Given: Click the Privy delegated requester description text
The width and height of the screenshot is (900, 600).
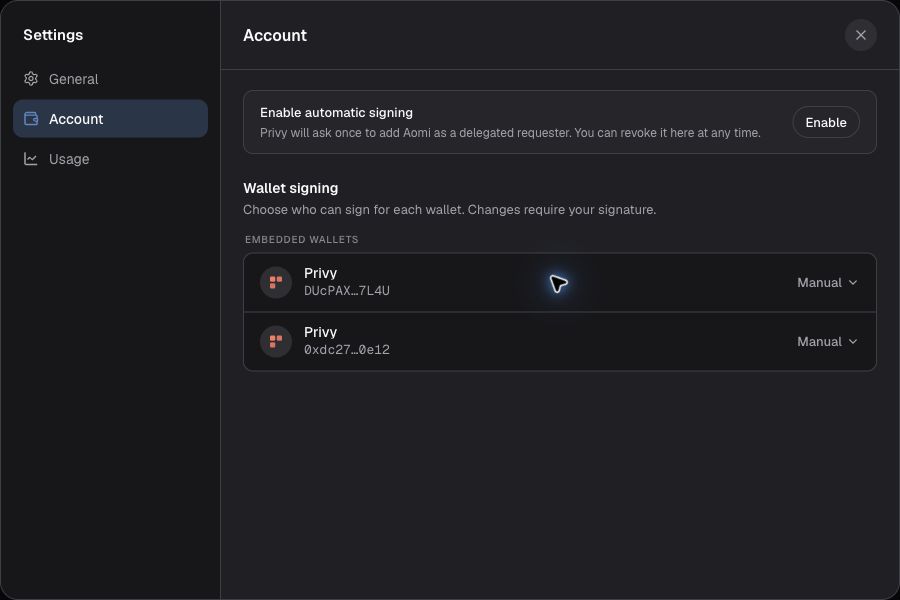Looking at the screenshot, I should (x=510, y=133).
